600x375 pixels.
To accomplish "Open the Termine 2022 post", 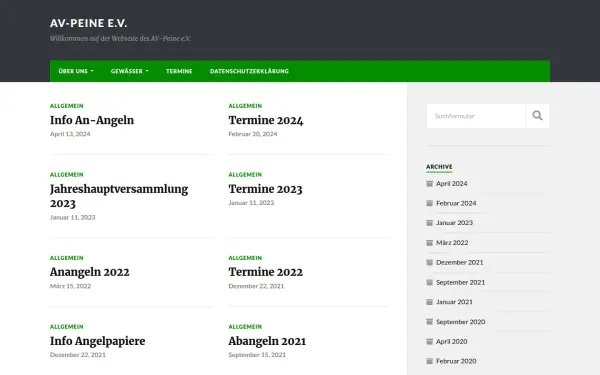I will tap(266, 272).
